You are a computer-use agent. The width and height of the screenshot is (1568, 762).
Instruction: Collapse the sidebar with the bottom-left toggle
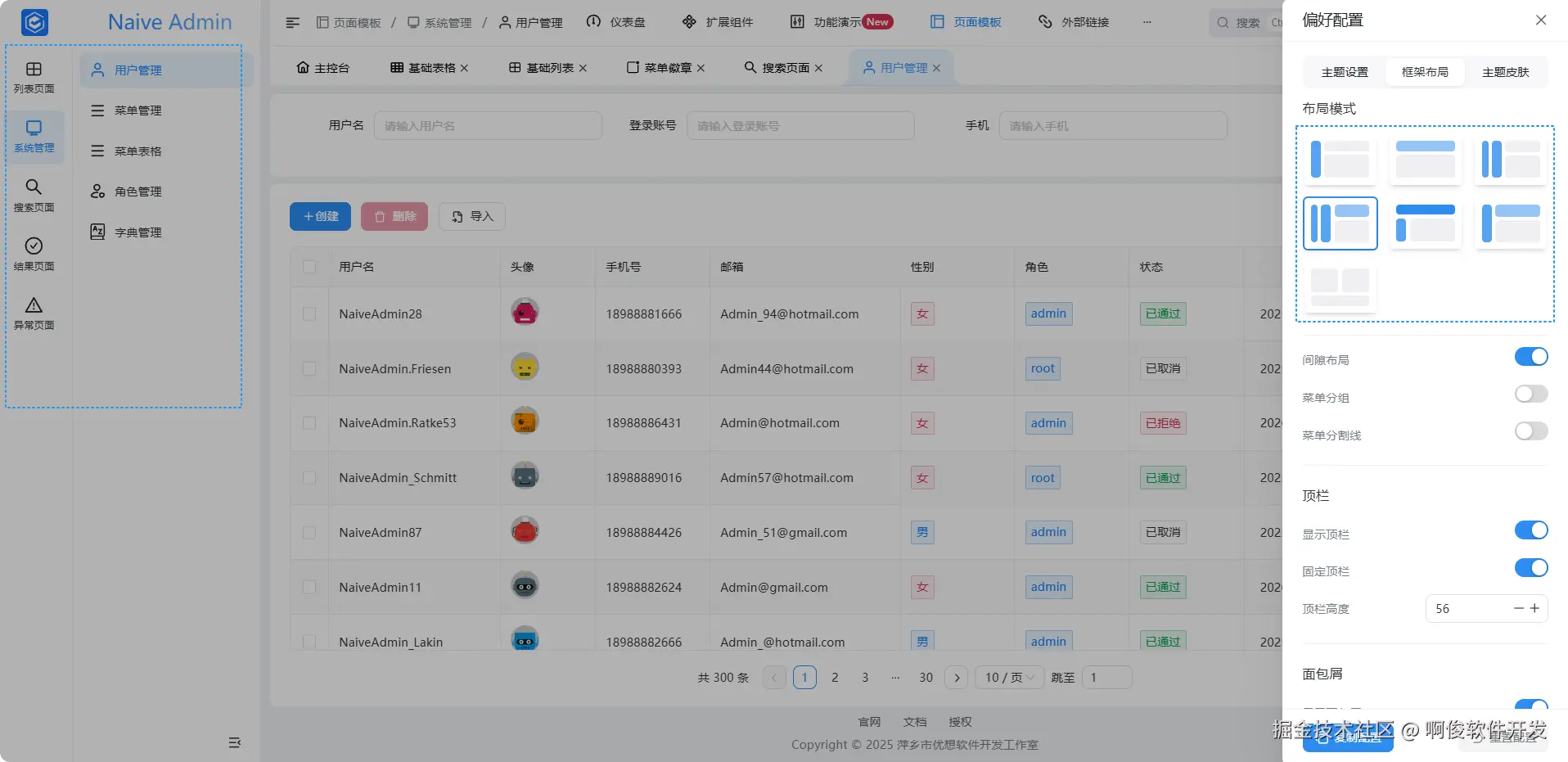point(235,742)
